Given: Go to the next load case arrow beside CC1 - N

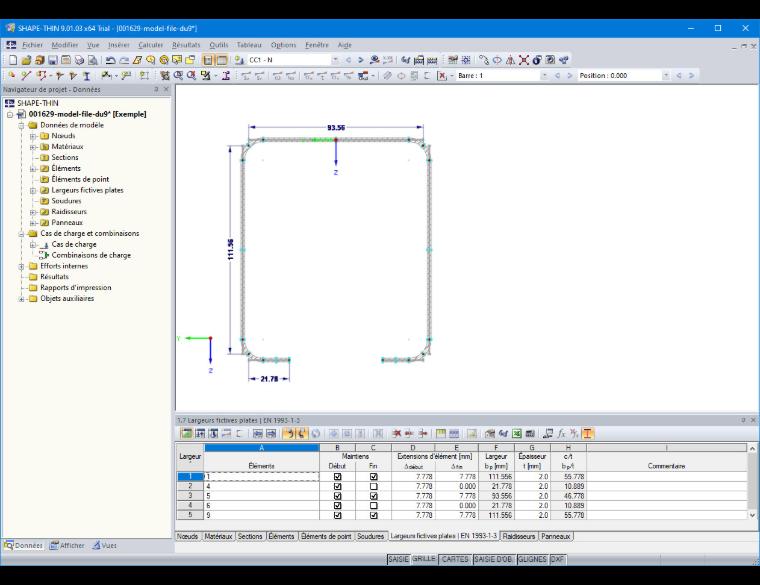Looking at the screenshot, I should point(360,60).
